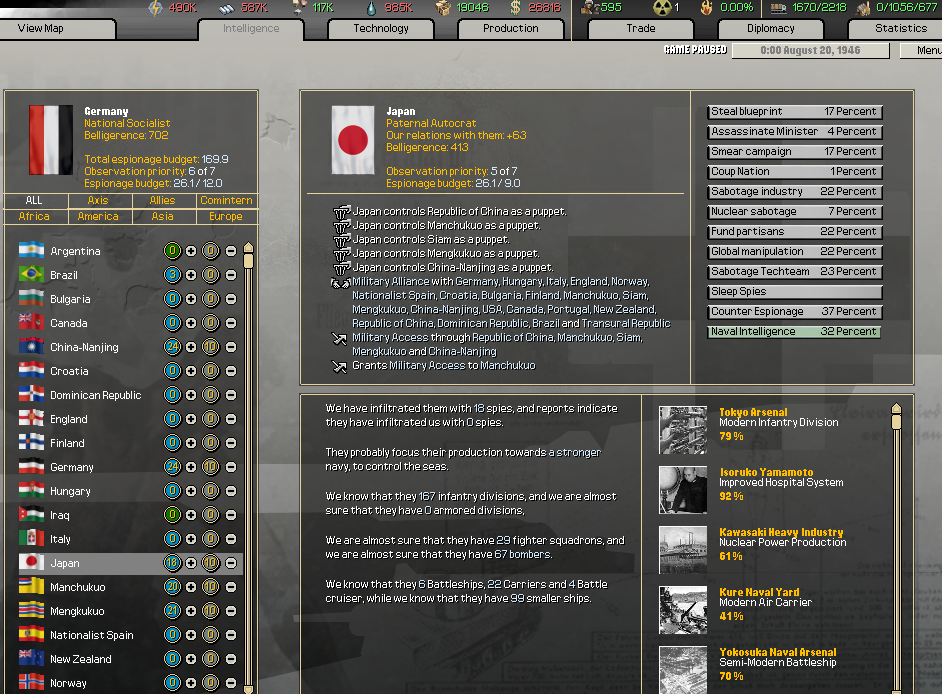Filter country list by Comintern
Image resolution: width=942 pixels, height=694 pixels.
[x=227, y=201]
